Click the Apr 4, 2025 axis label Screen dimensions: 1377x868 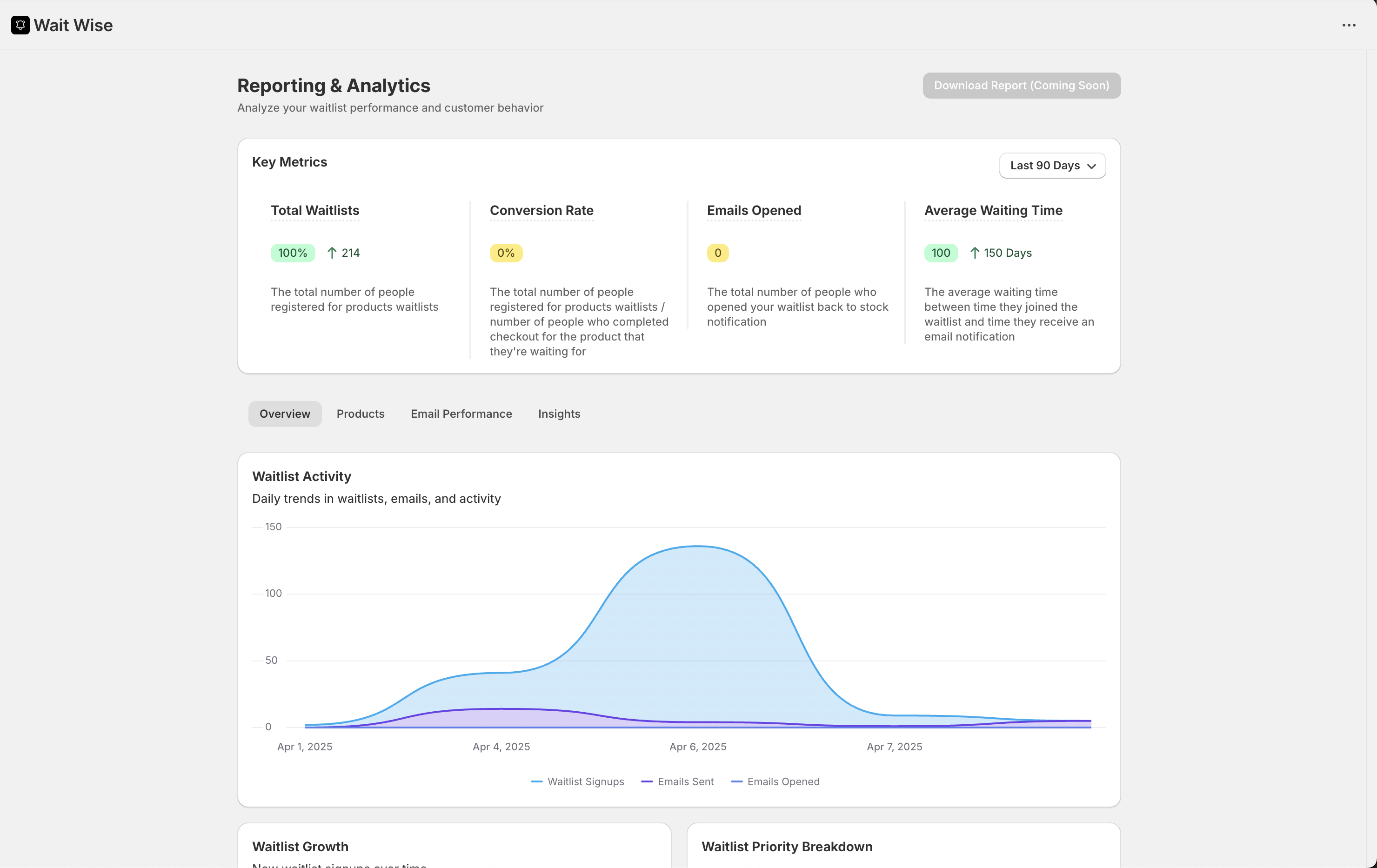coord(501,747)
